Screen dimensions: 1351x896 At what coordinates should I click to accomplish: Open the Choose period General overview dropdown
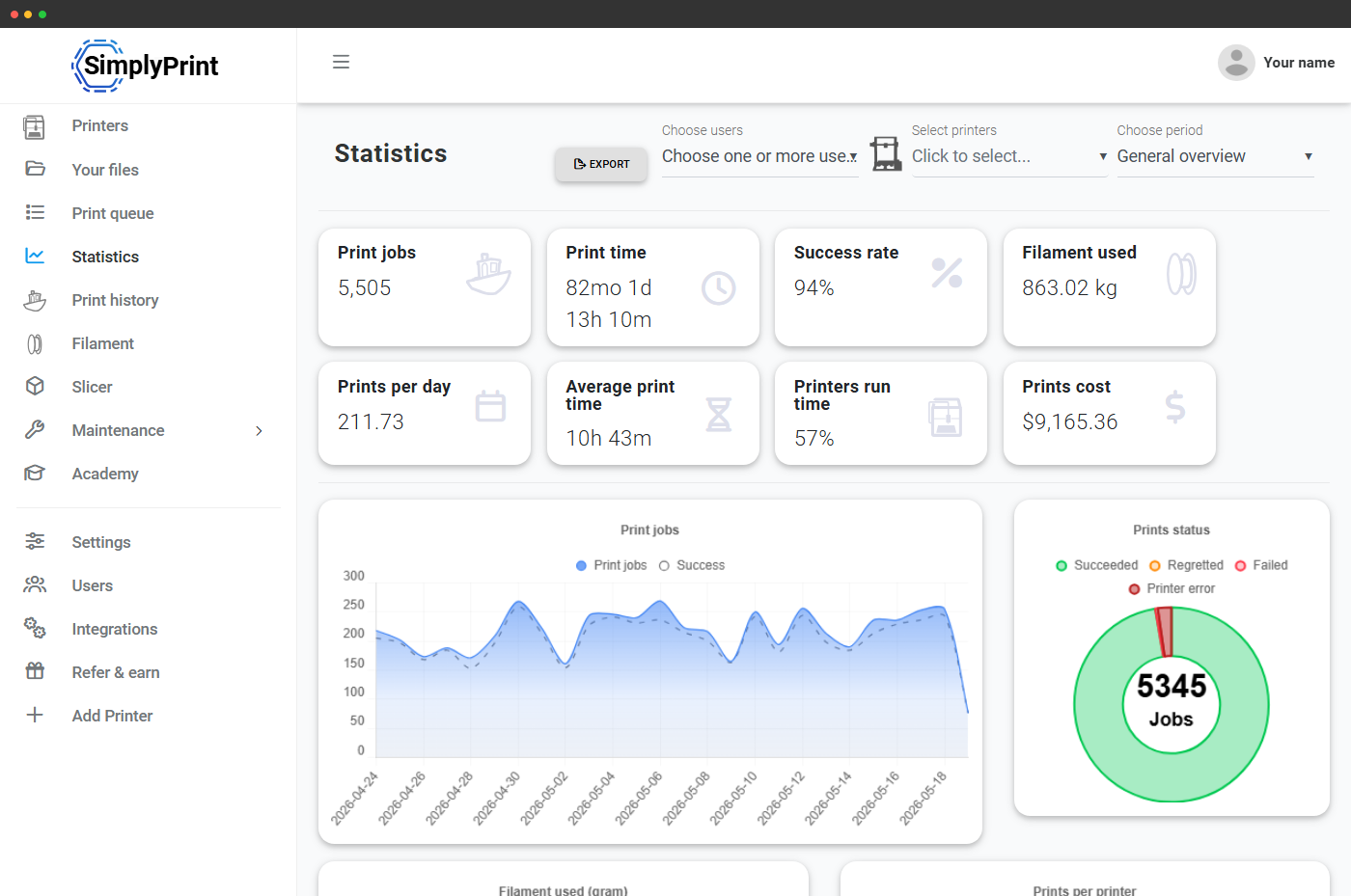tap(1215, 156)
